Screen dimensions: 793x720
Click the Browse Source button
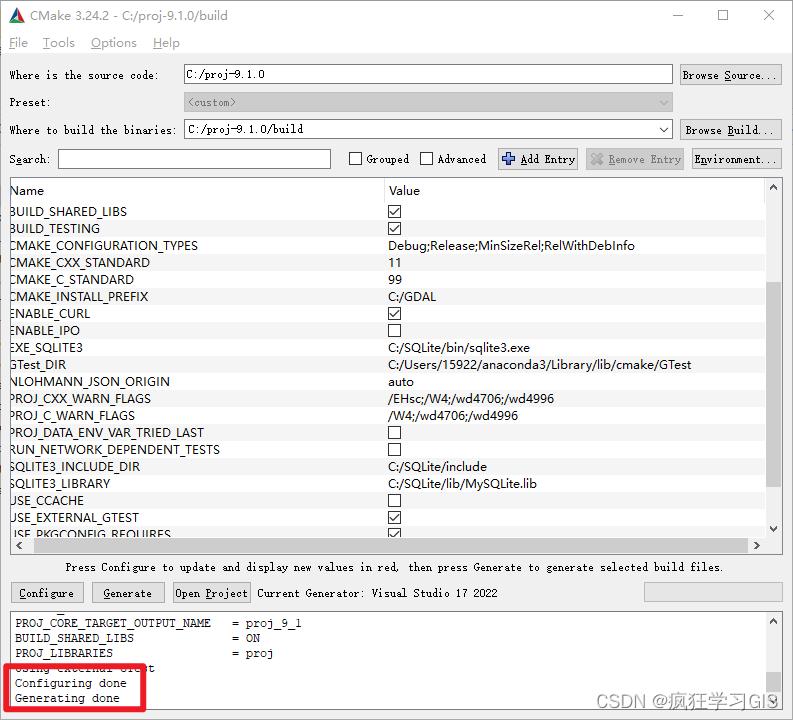[x=730, y=75]
